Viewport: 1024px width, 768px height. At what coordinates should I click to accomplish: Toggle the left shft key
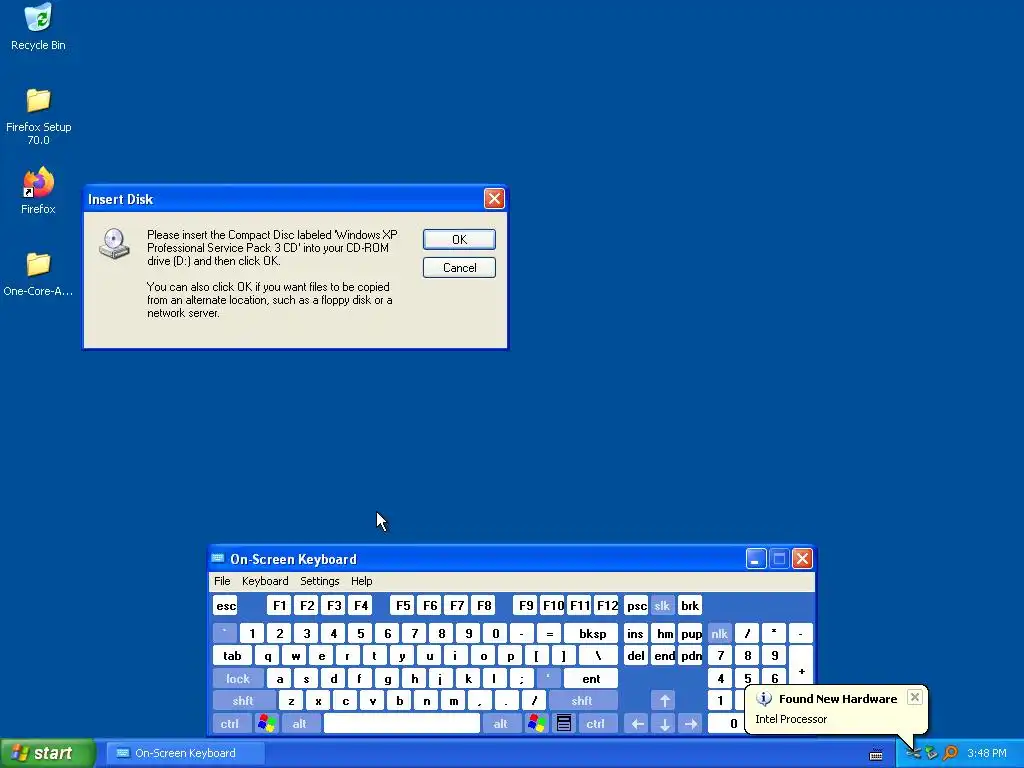(243, 701)
